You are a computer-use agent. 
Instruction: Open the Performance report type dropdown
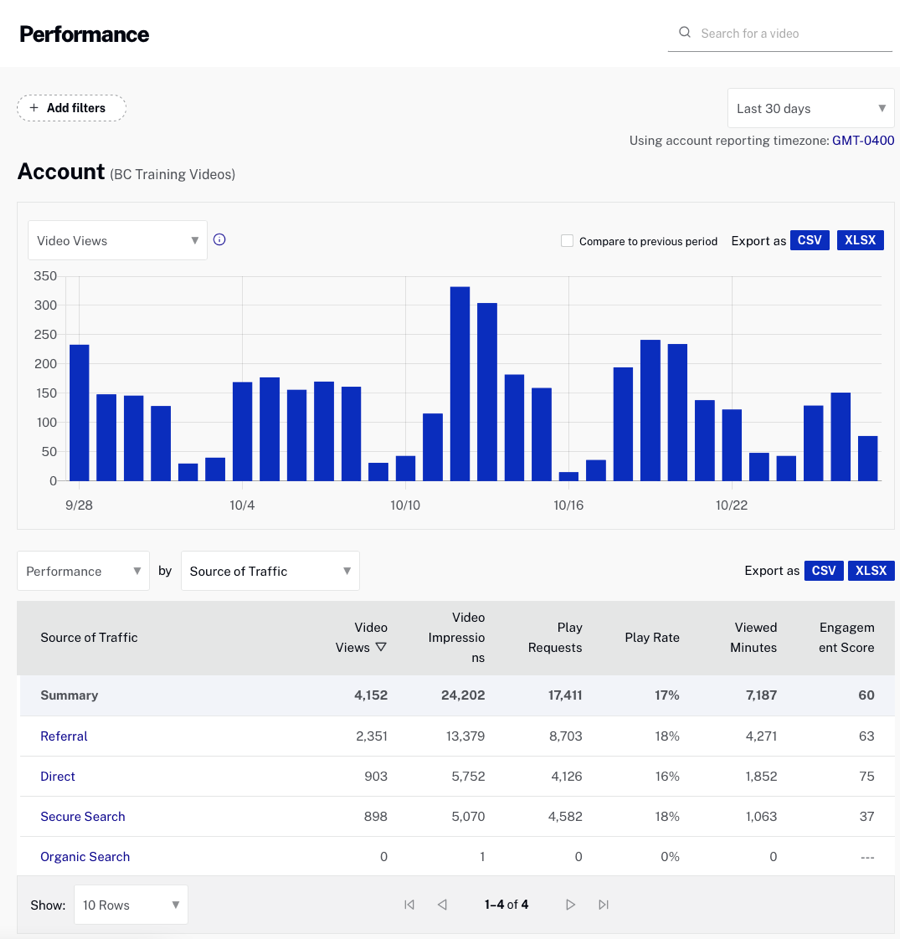pyautogui.click(x=83, y=570)
